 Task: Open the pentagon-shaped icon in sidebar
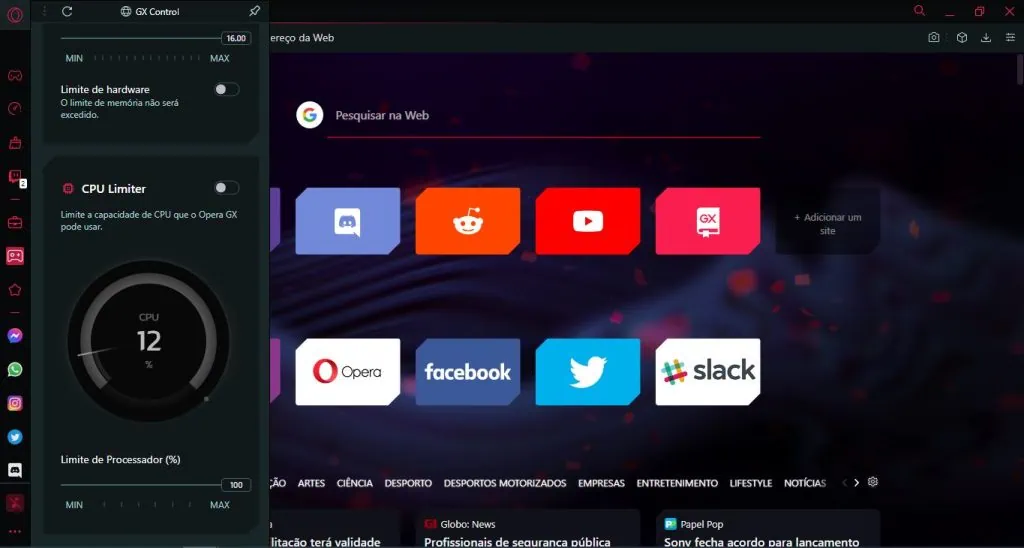click(15, 289)
